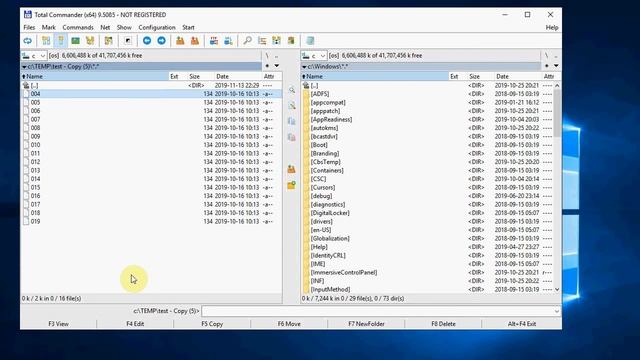Viewport: 640px width, 360px height.
Task: Sort left panel by Name column
Action: click(x=95, y=76)
